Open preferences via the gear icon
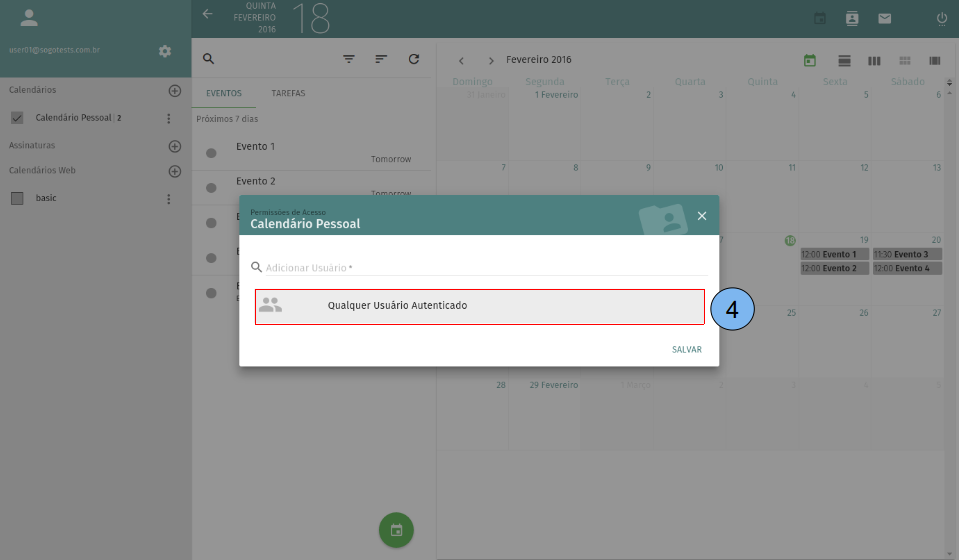Viewport: 960px width, 560px height. 165,51
